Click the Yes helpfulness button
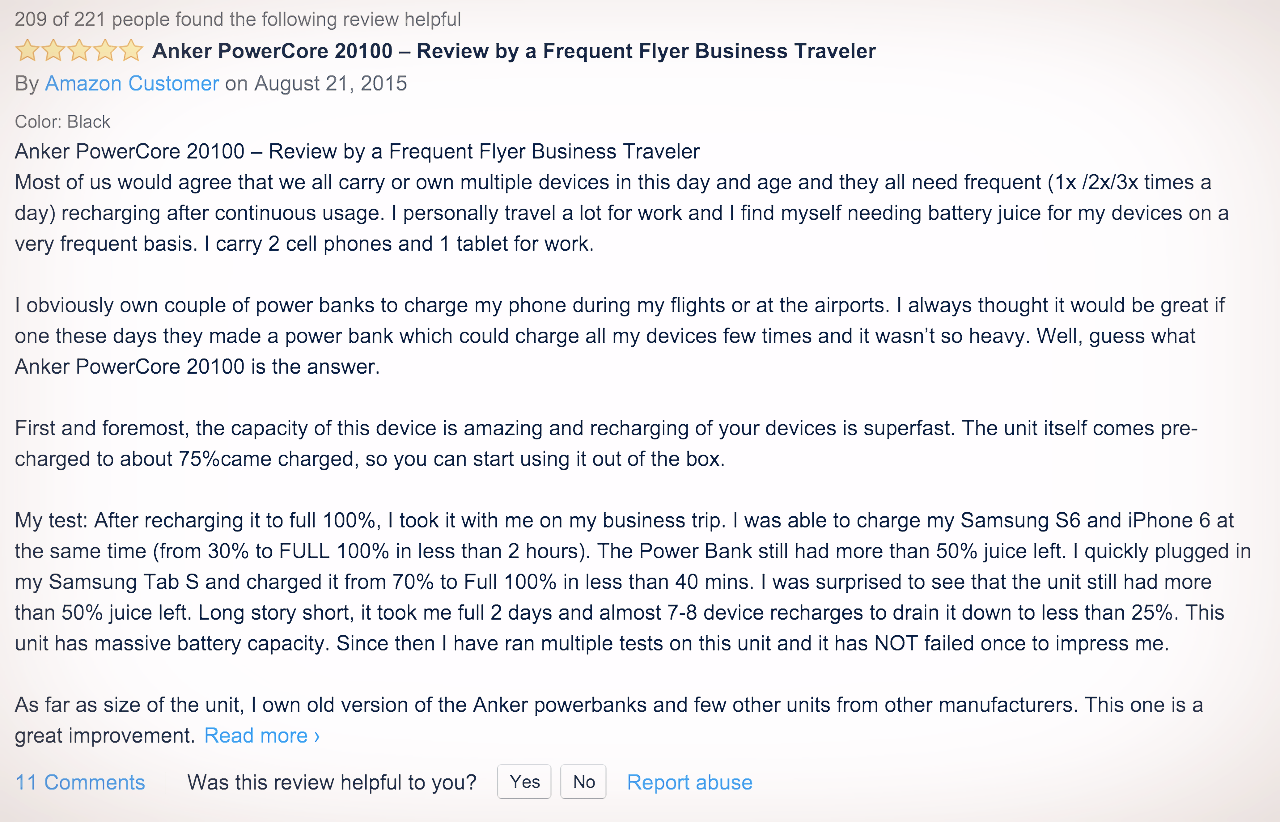Image resolution: width=1280 pixels, height=822 pixels. [524, 781]
